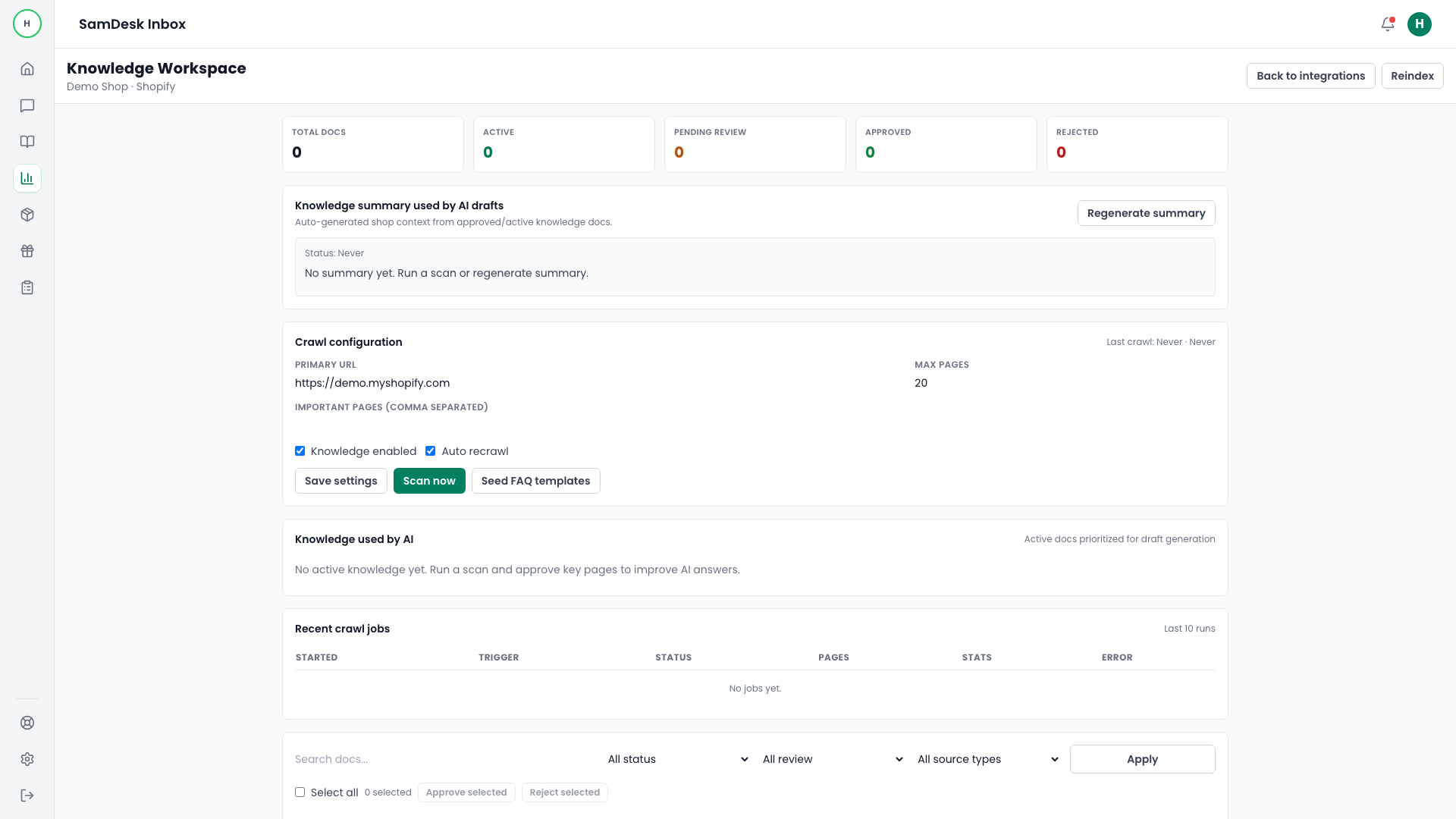Open the lifebuoy support icon
The image size is (1456, 819).
tap(27, 723)
